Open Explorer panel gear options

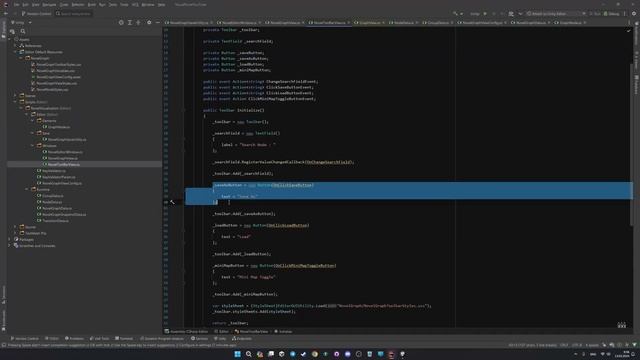click(x=149, y=22)
